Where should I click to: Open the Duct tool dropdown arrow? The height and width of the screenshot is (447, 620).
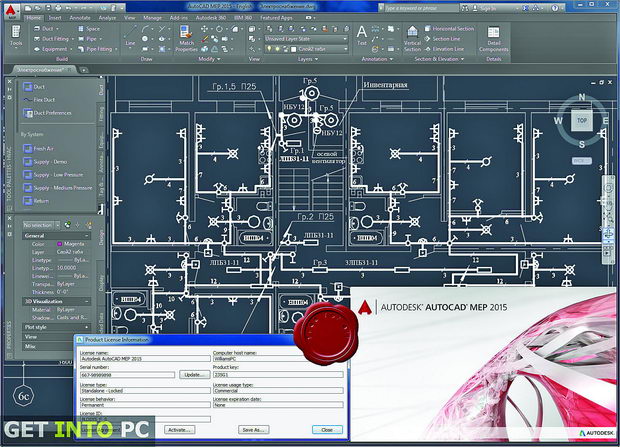(57, 29)
